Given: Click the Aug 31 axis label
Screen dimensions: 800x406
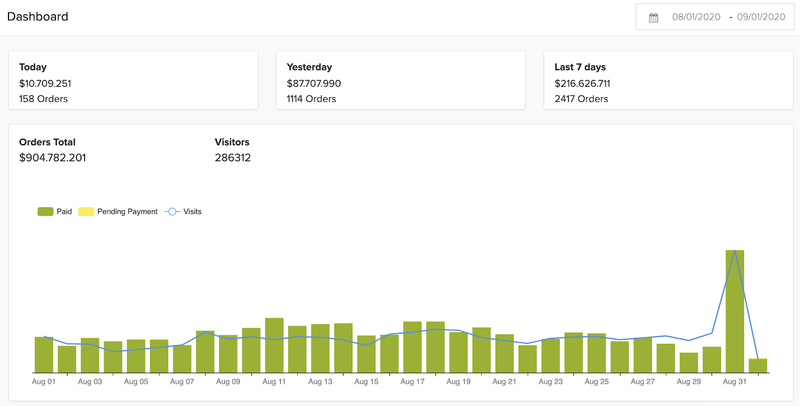Looking at the screenshot, I should point(735,382).
